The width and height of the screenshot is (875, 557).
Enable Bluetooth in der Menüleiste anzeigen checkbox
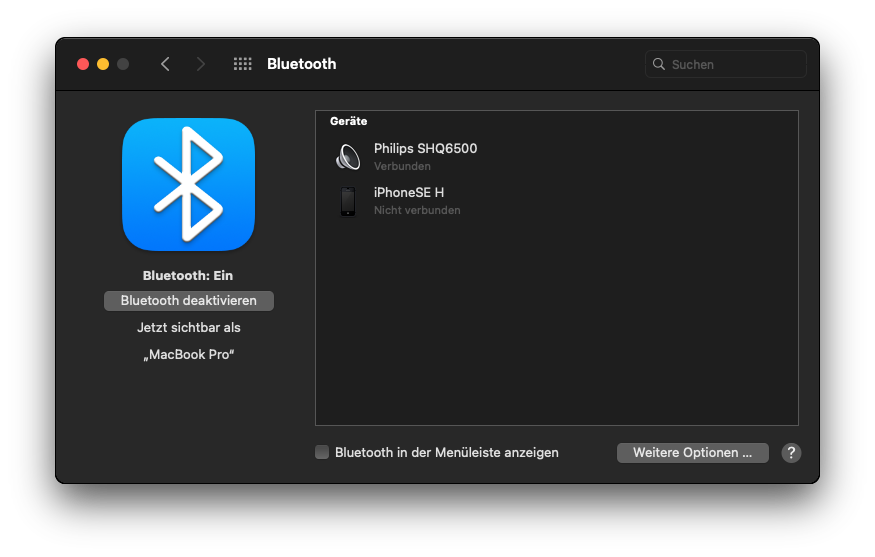322,452
